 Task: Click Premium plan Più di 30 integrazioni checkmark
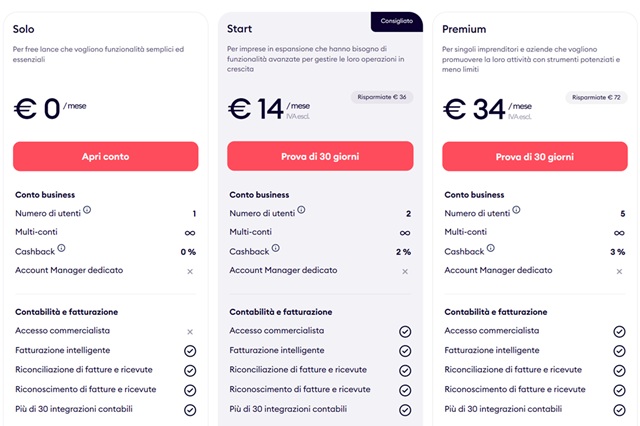click(620, 409)
